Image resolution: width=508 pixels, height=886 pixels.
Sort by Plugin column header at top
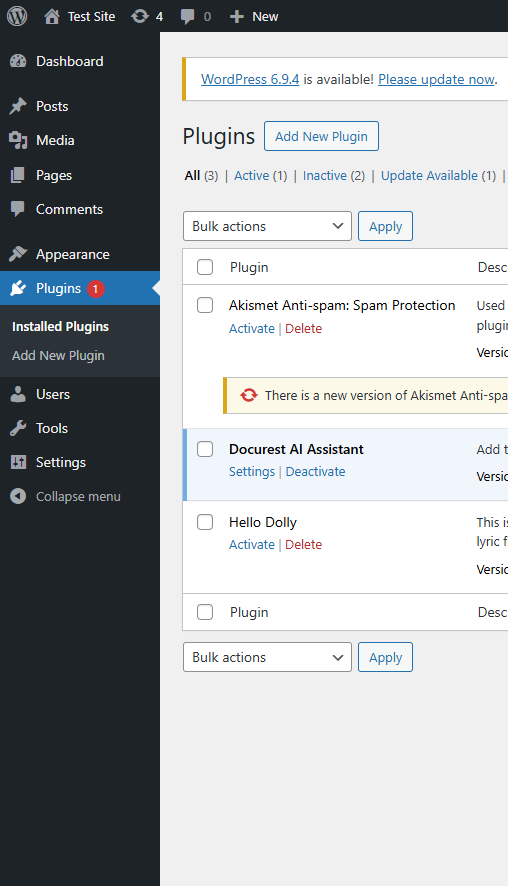[x=249, y=267]
